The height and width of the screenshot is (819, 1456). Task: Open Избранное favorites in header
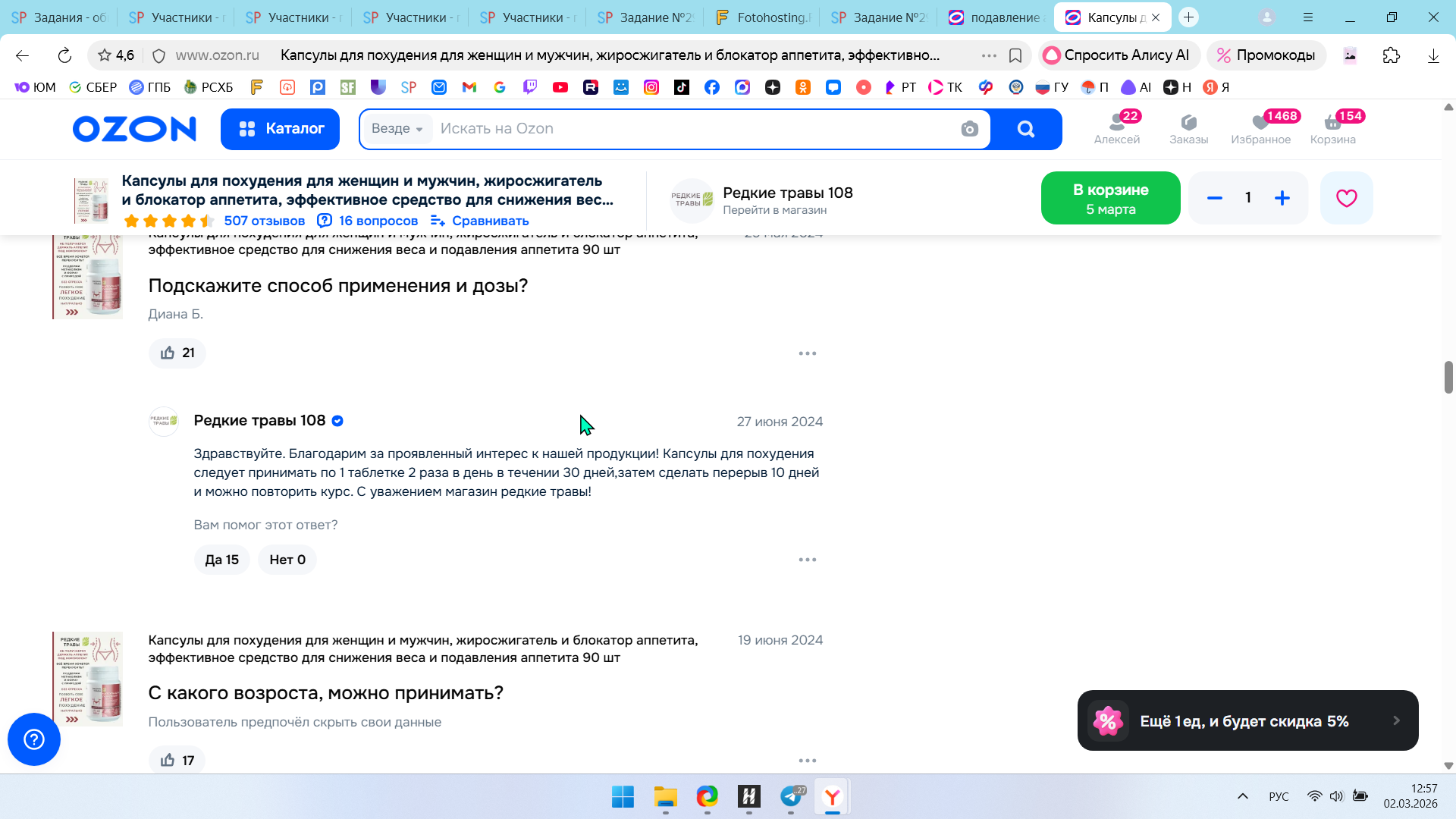click(1260, 128)
